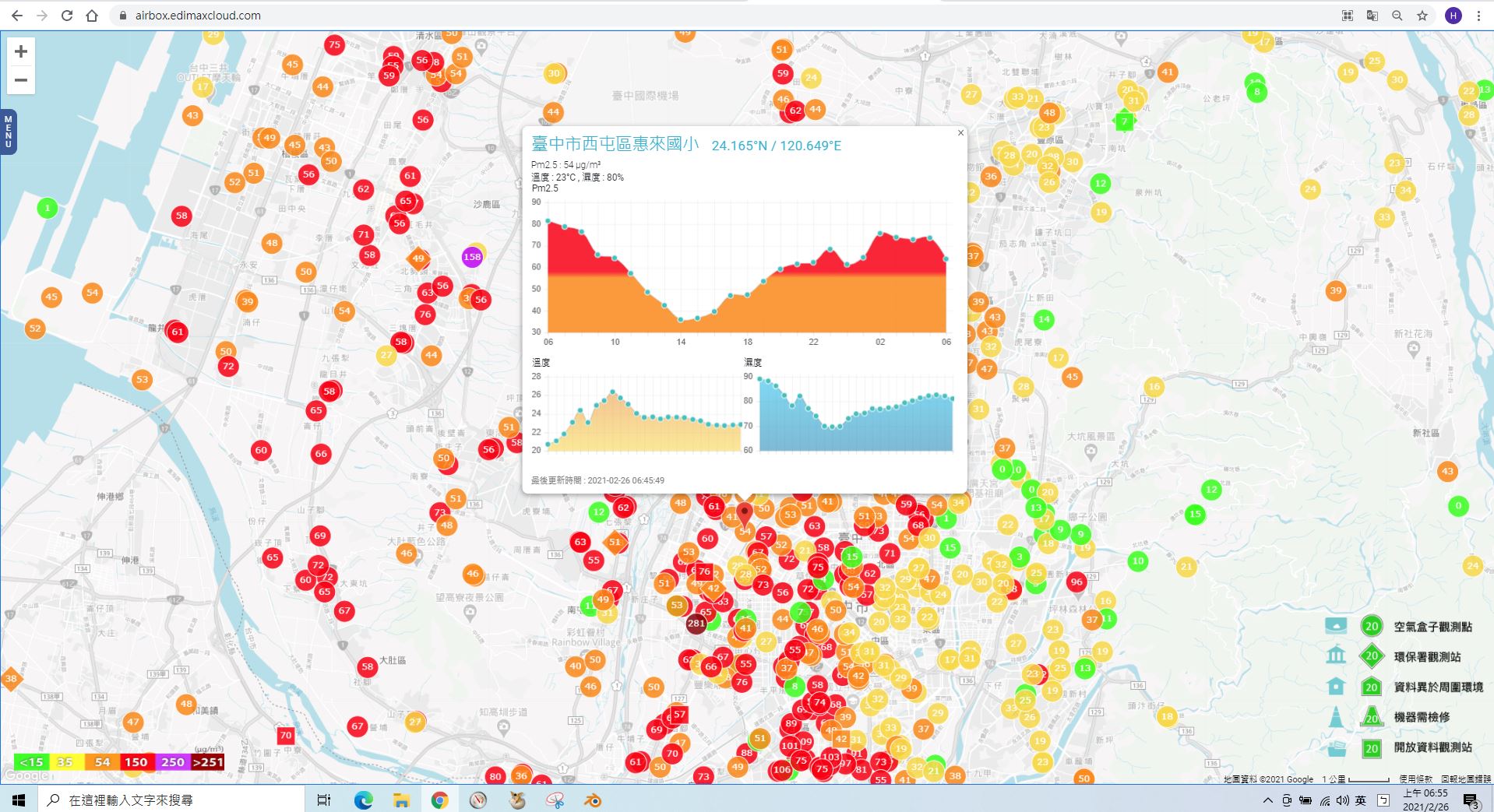The image size is (1494, 812).
Task: Click the 資料異於周圍環境 legend label
Action: click(1438, 687)
